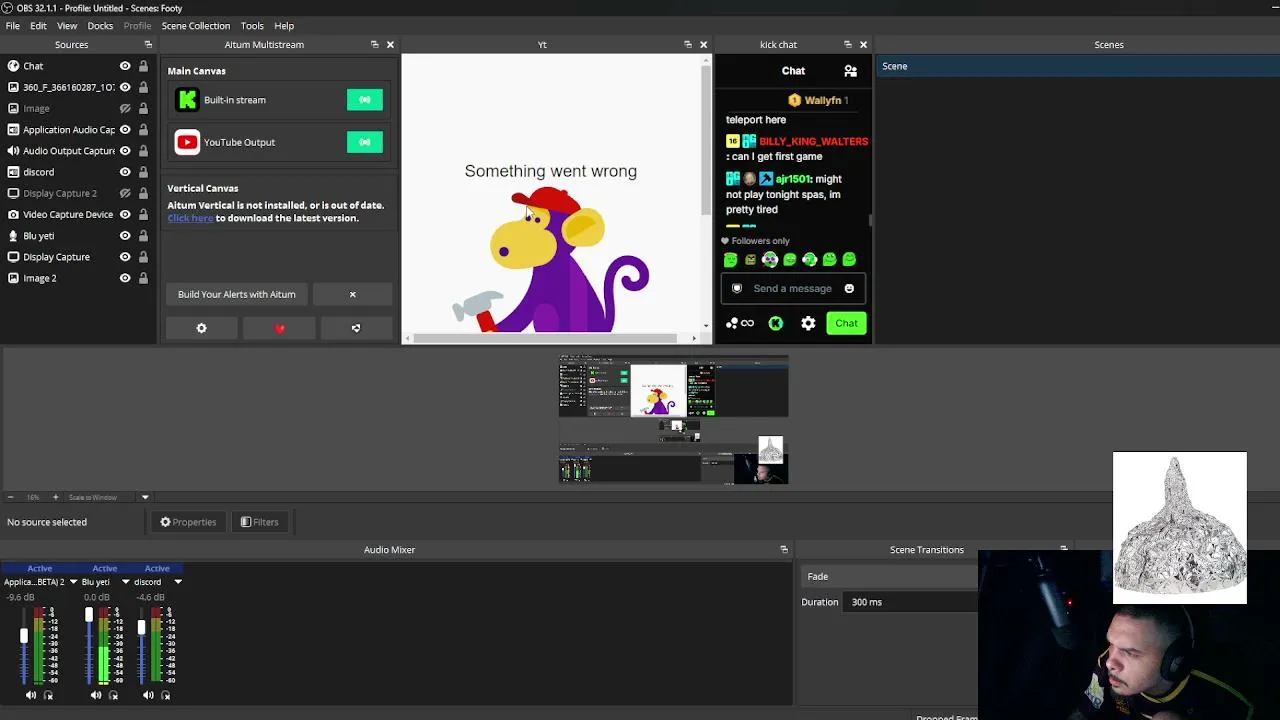Click the YouTube logo next to YouTube Output

[187, 142]
